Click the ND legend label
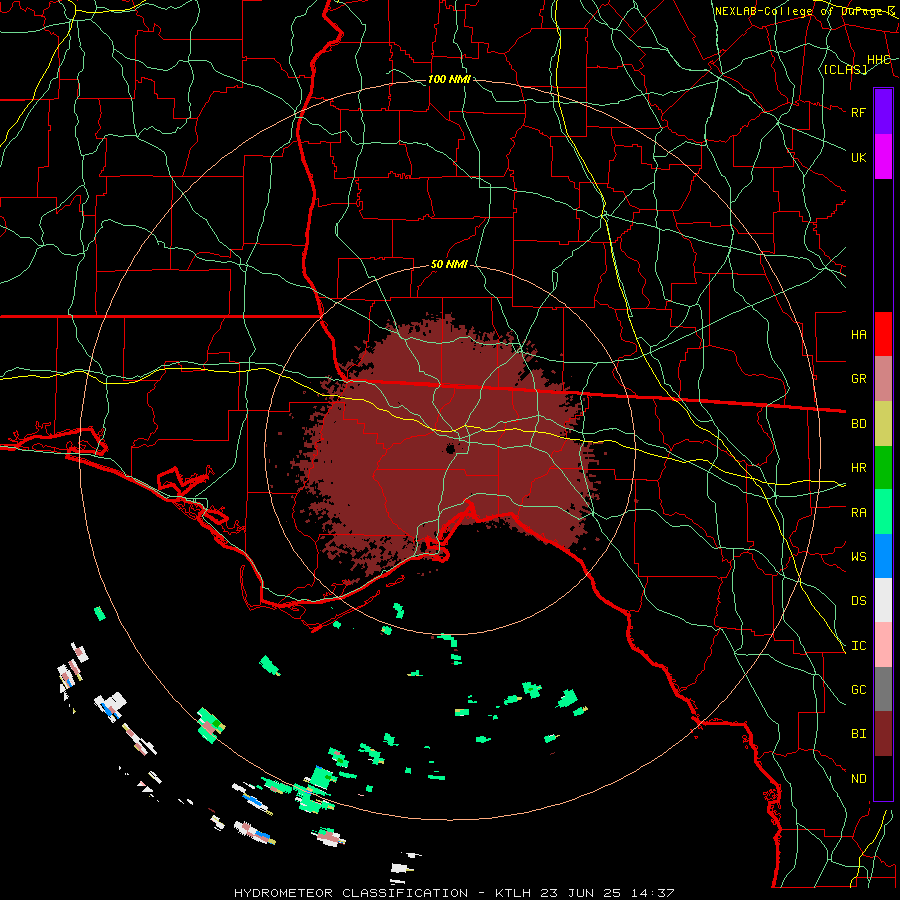The image size is (900, 900). point(859,779)
